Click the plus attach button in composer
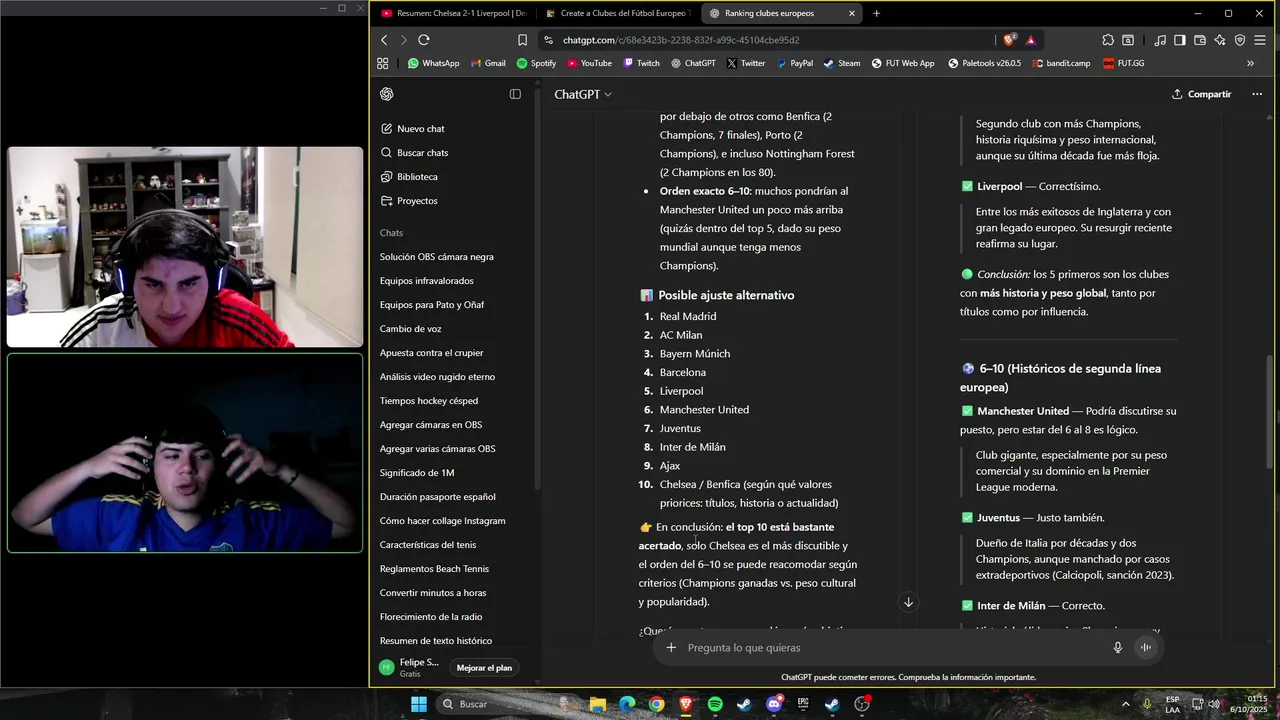Screen dimensions: 1280x720 coord(671,648)
